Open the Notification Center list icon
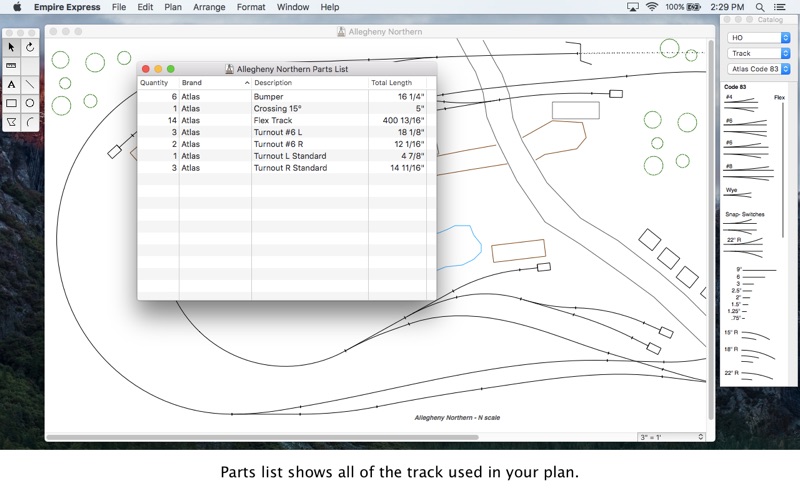Viewport: 800px width, 500px height. (780, 7)
